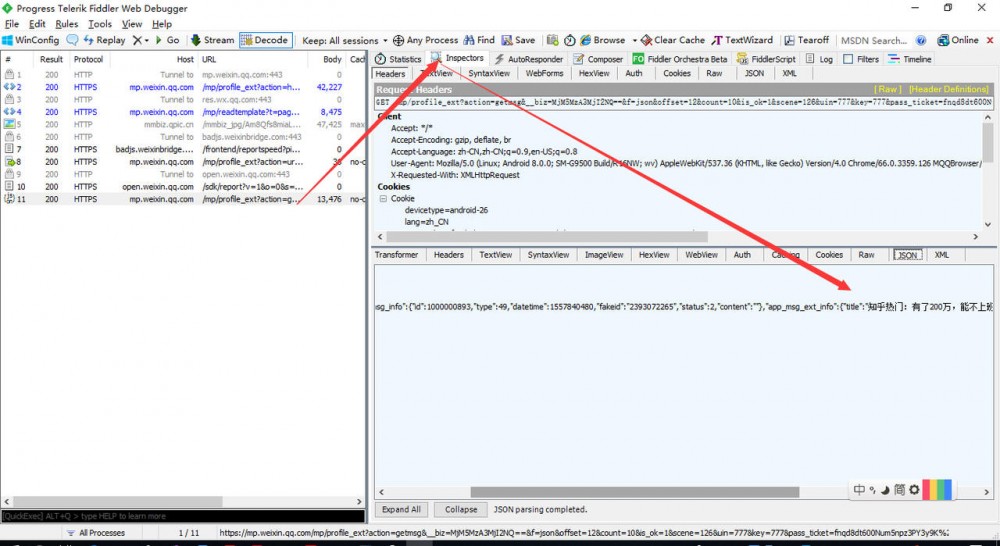Screen dimensions: 1000x546
Task: Click the Go resume button
Action: click(167, 40)
